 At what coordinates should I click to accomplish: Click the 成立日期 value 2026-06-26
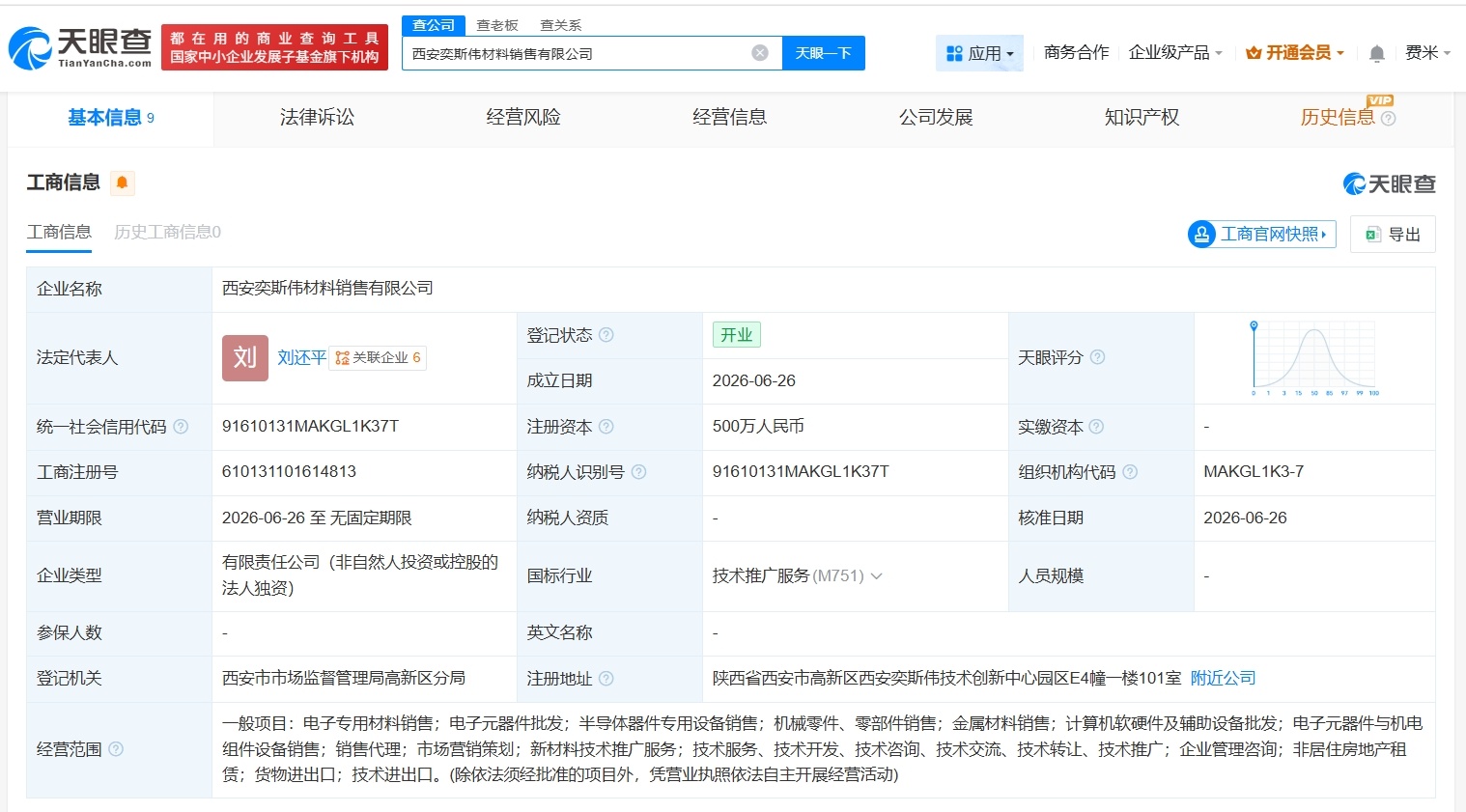tap(754, 380)
